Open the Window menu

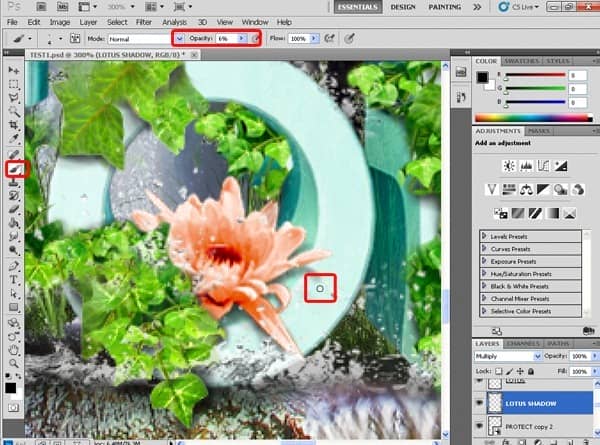tap(254, 22)
